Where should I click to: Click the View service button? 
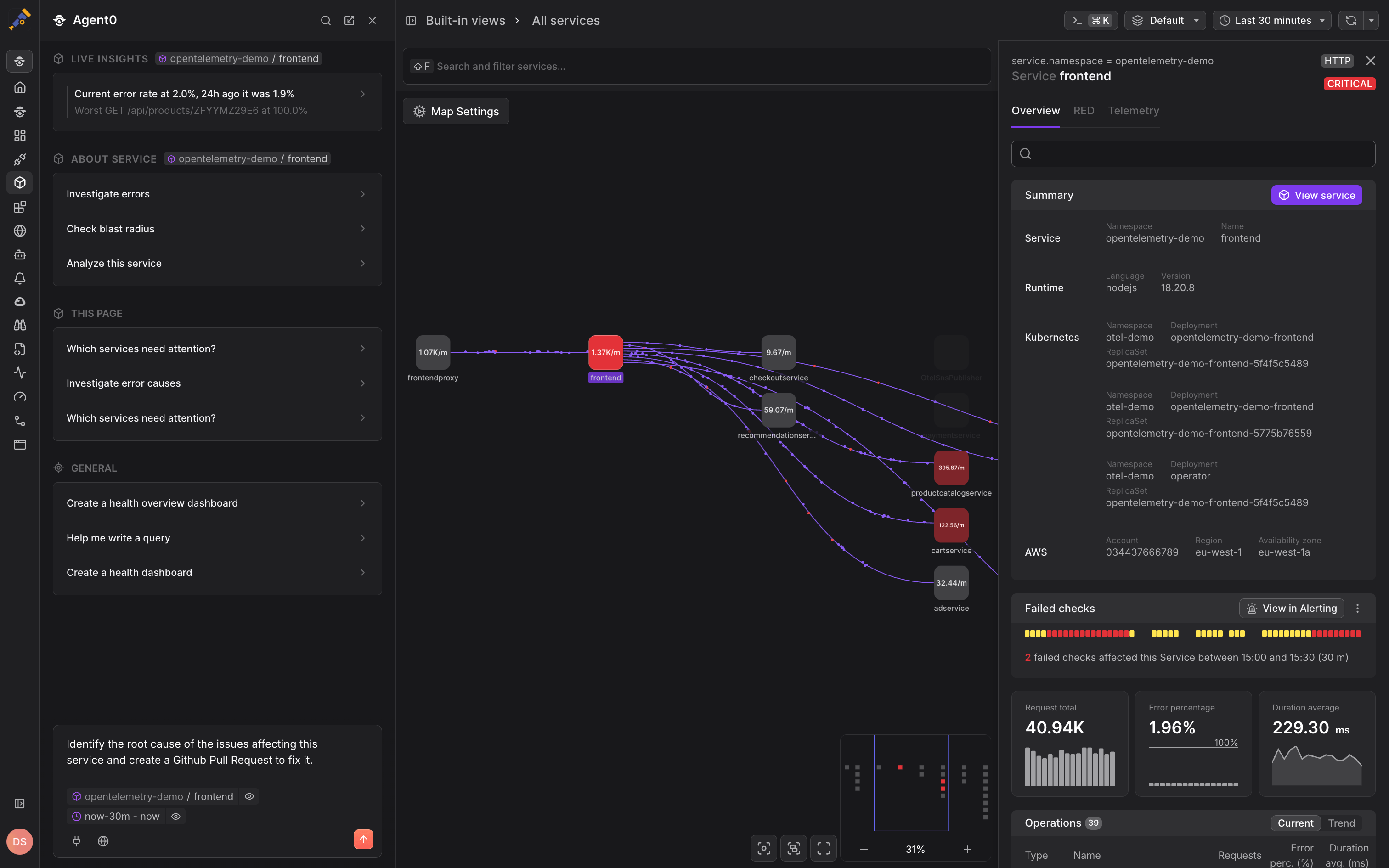click(x=1317, y=195)
